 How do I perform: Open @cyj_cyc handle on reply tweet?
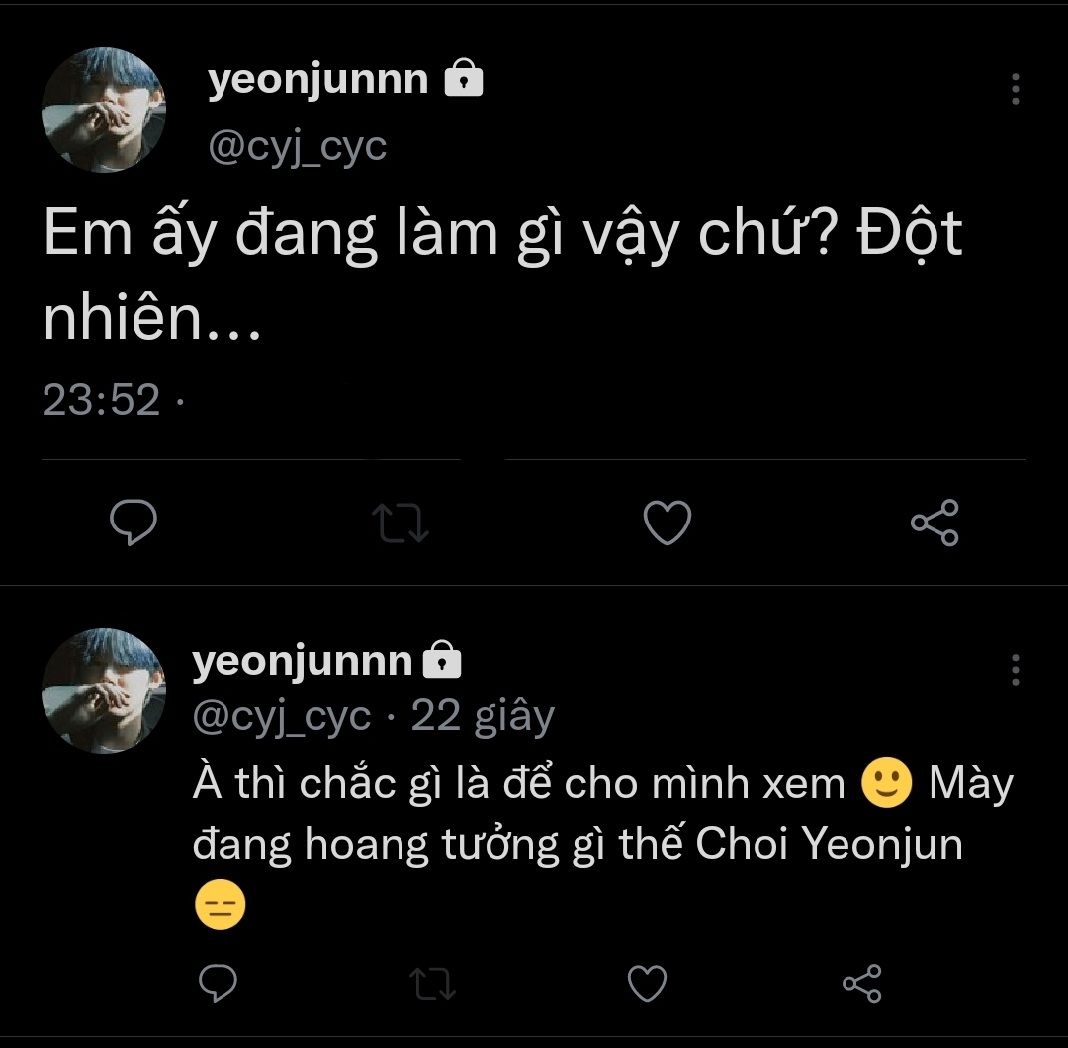281,716
